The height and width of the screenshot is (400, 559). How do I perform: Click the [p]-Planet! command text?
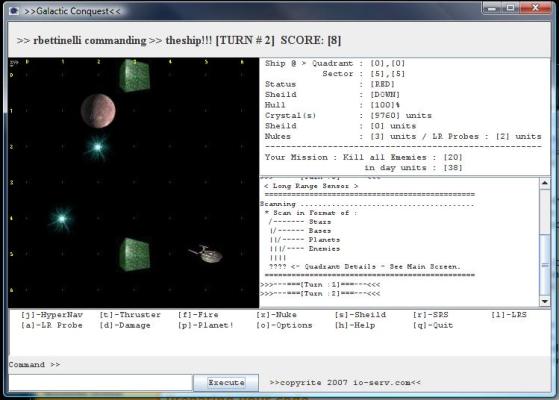[x=206, y=325]
